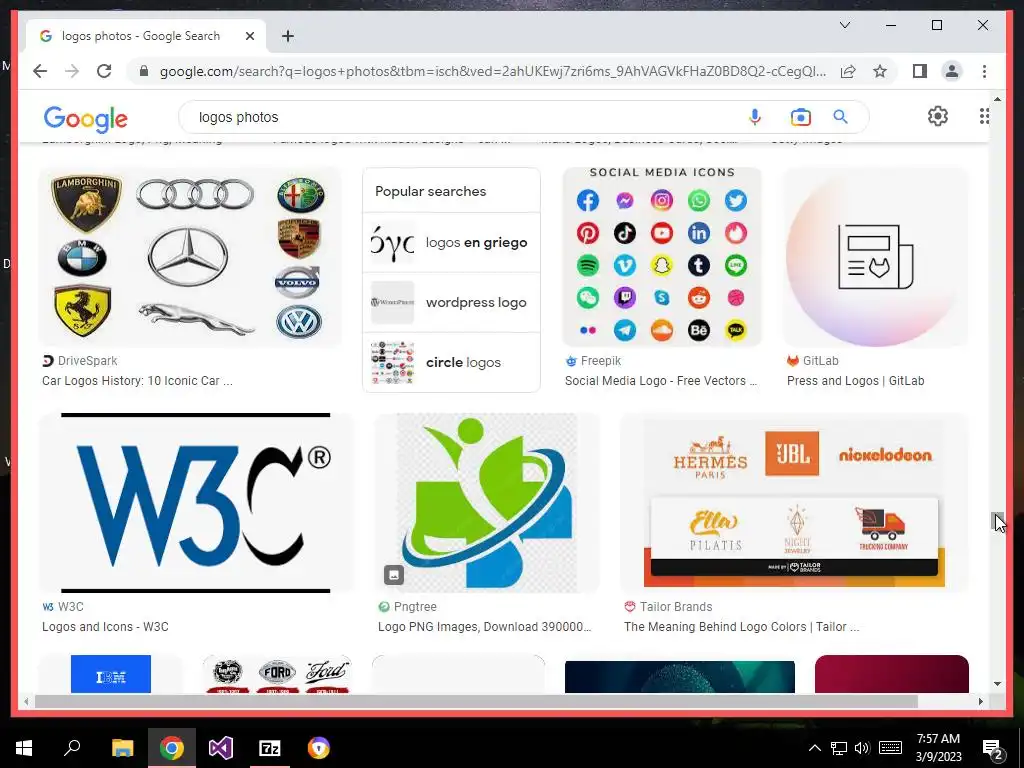Click the horizontal scrollbar left arrow
The height and width of the screenshot is (768, 1024).
[26, 701]
